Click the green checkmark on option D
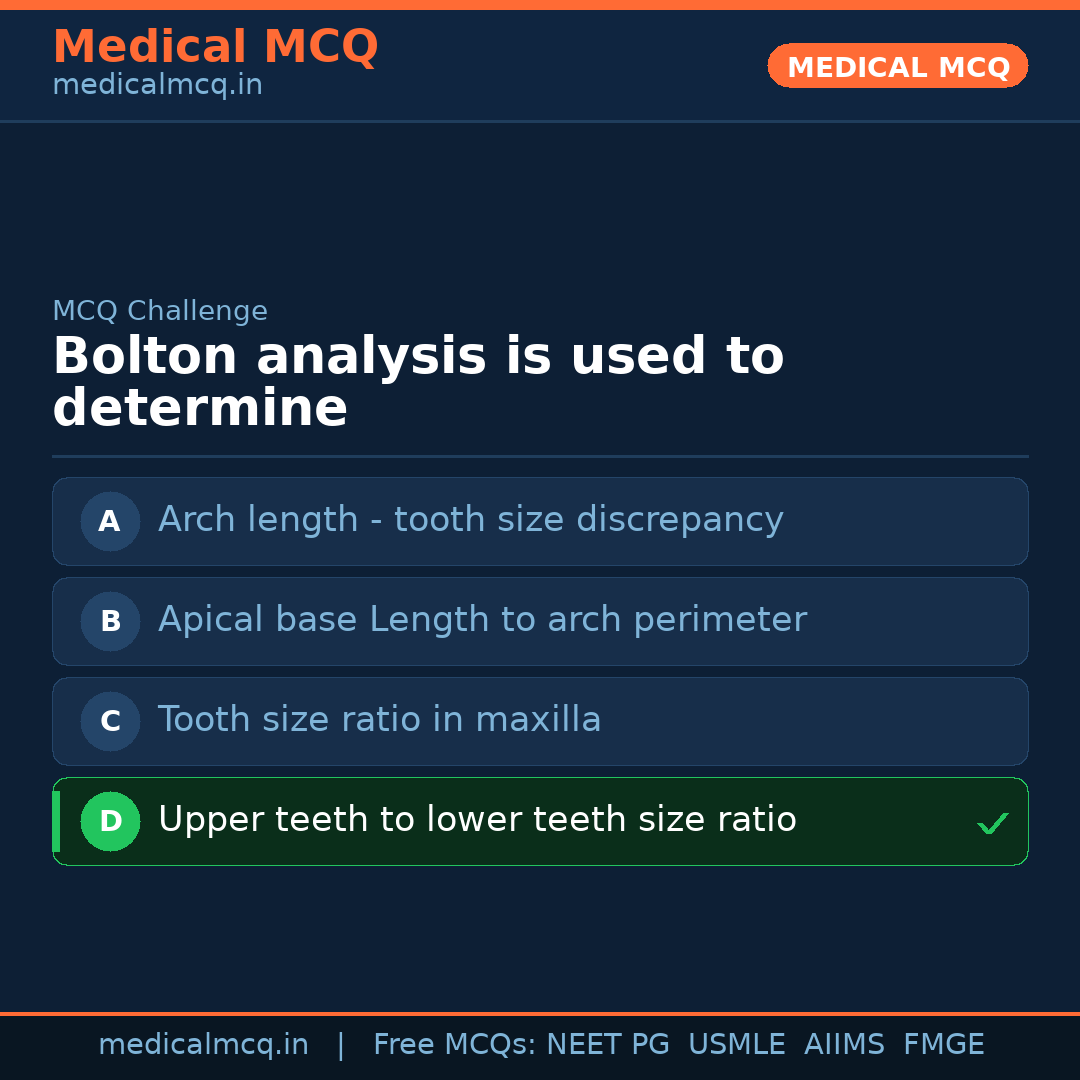This screenshot has height=1080, width=1080. coord(992,823)
